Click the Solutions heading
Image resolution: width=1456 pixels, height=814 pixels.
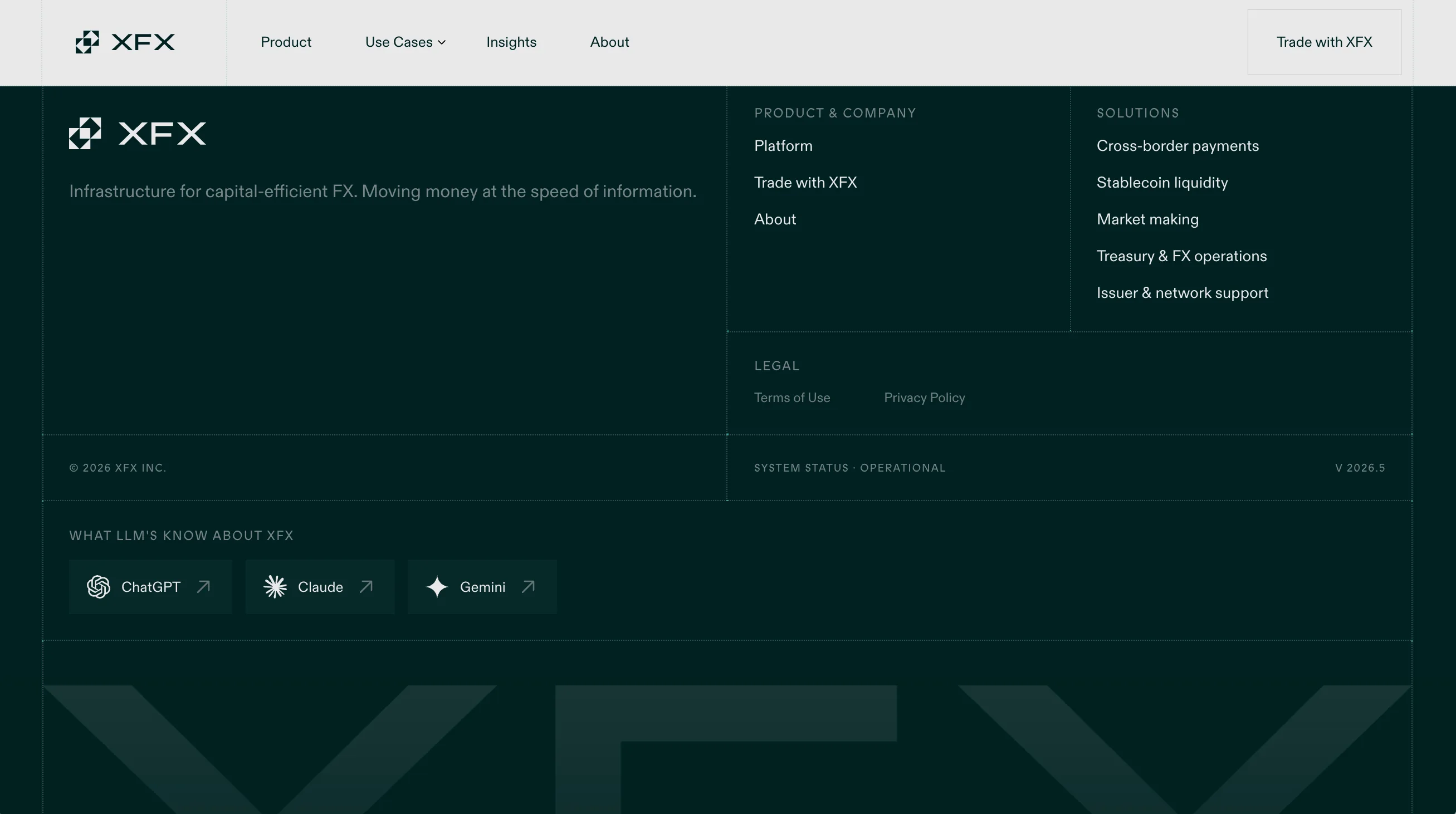coord(1138,113)
